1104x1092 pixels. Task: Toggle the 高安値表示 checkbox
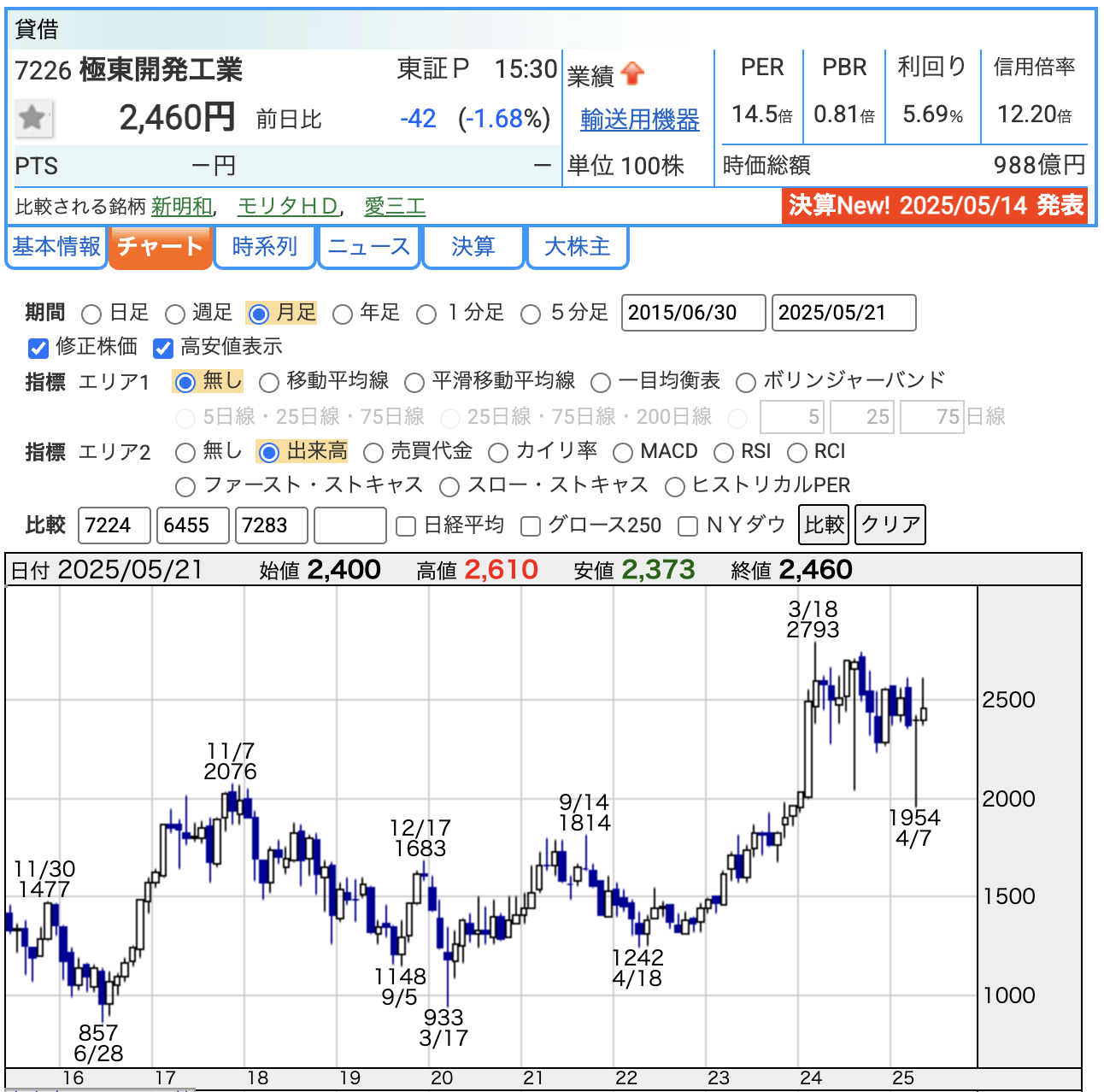click(163, 348)
